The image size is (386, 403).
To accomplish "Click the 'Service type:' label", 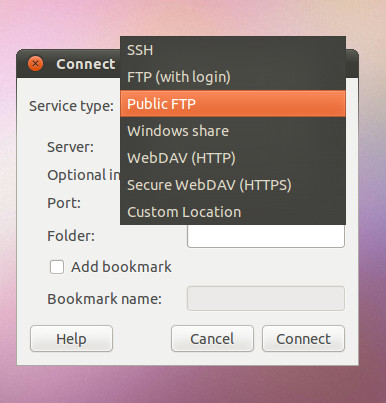I will [x=71, y=106].
